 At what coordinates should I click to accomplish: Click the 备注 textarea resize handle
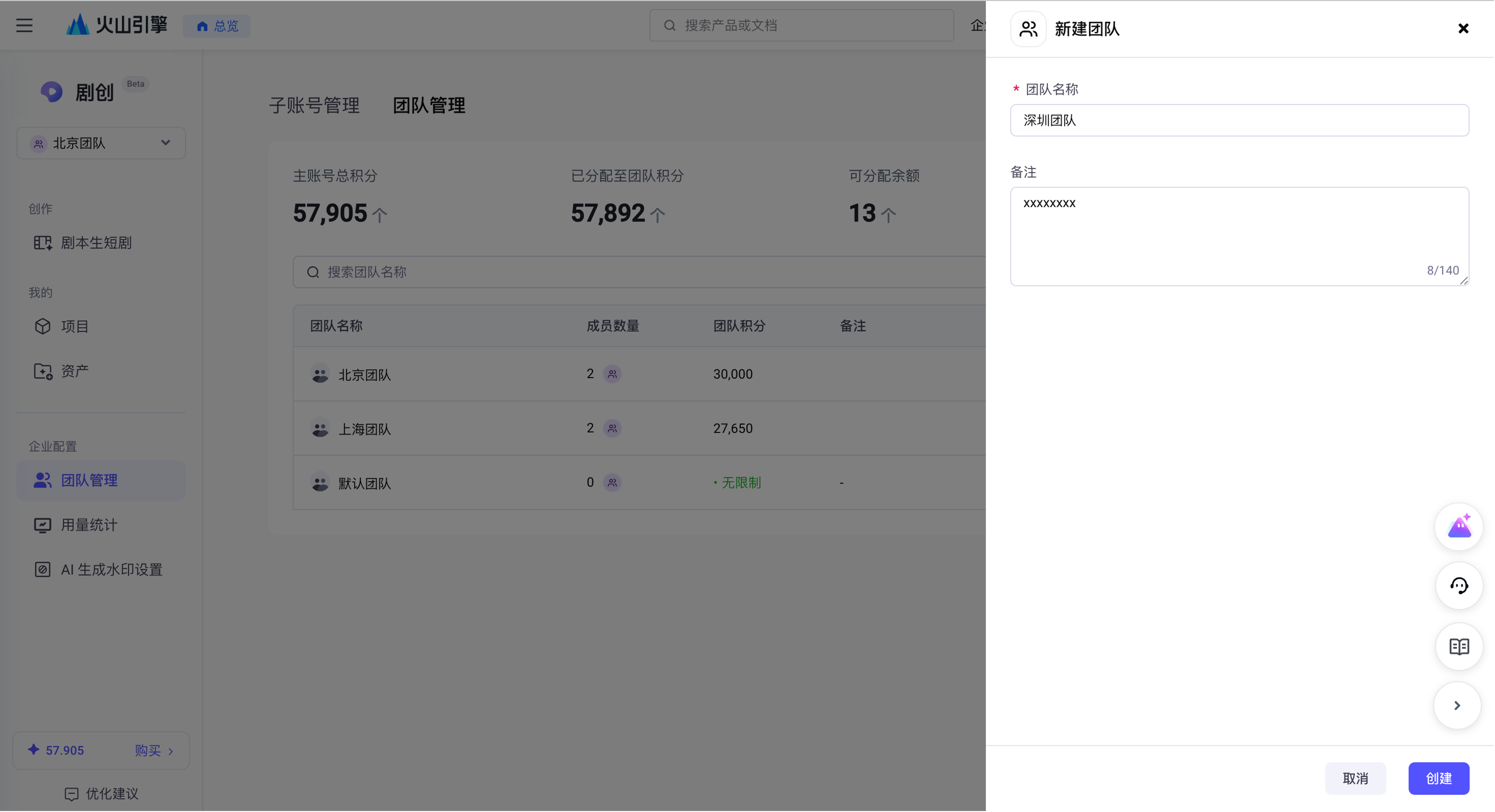click(x=1464, y=281)
